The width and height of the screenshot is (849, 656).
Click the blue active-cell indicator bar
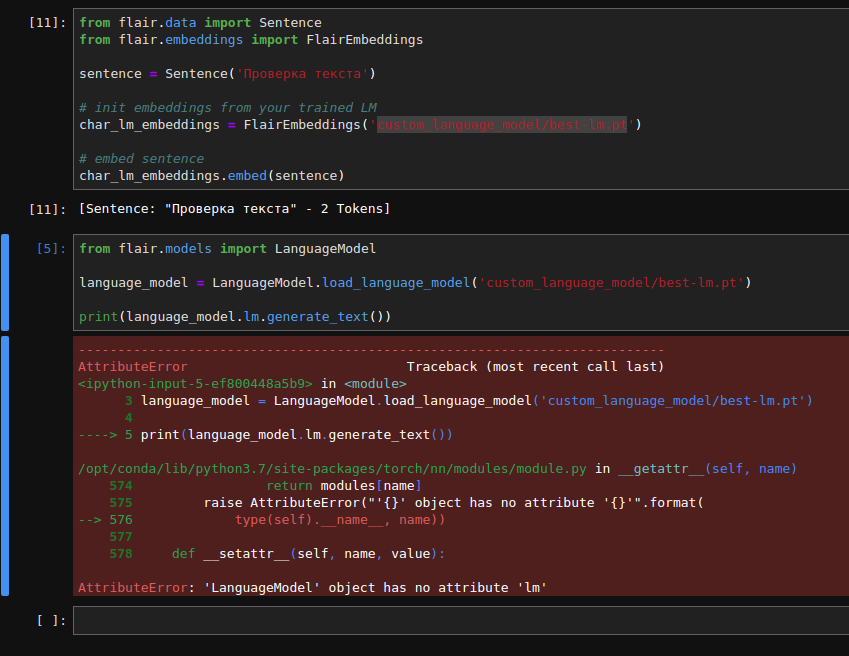pyautogui.click(x=4, y=281)
